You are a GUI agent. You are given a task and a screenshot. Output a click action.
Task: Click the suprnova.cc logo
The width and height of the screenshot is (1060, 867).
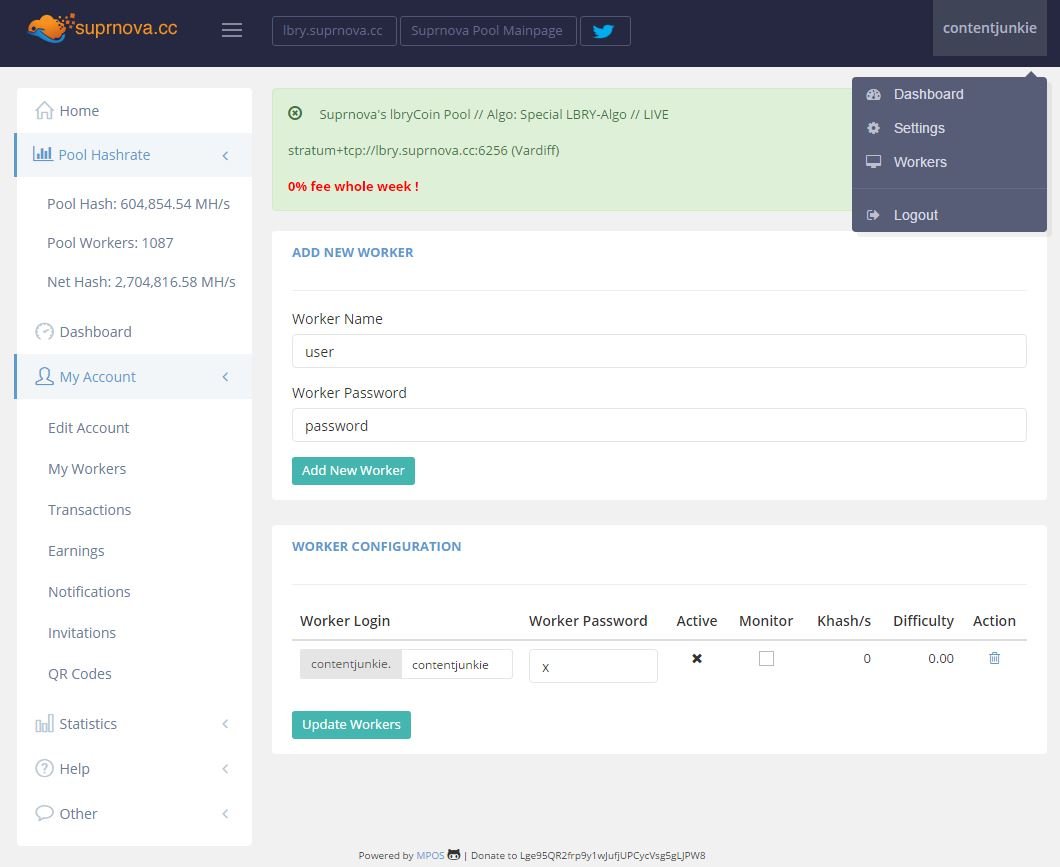pyautogui.click(x=102, y=28)
